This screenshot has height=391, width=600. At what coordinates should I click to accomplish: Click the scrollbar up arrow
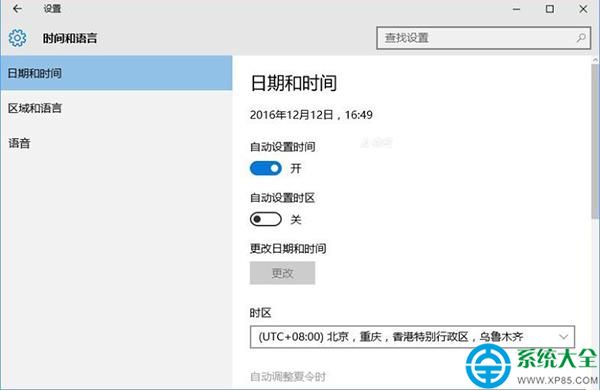(595, 60)
